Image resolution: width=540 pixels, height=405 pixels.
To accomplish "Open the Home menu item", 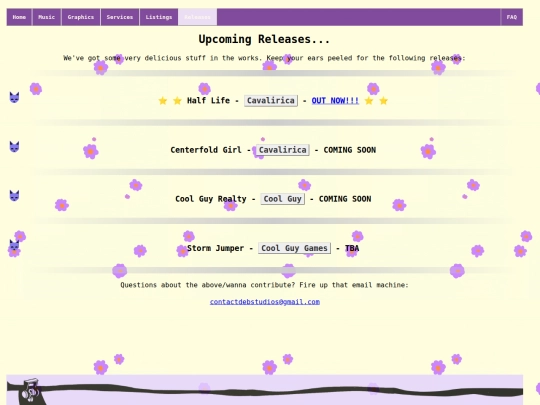I will (19, 17).
